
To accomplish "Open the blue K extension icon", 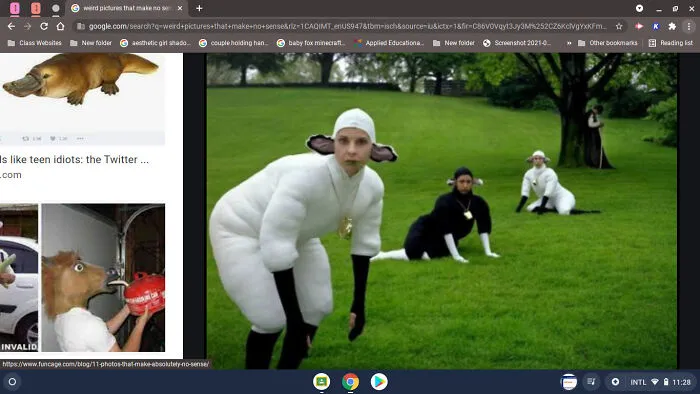I will 656,26.
